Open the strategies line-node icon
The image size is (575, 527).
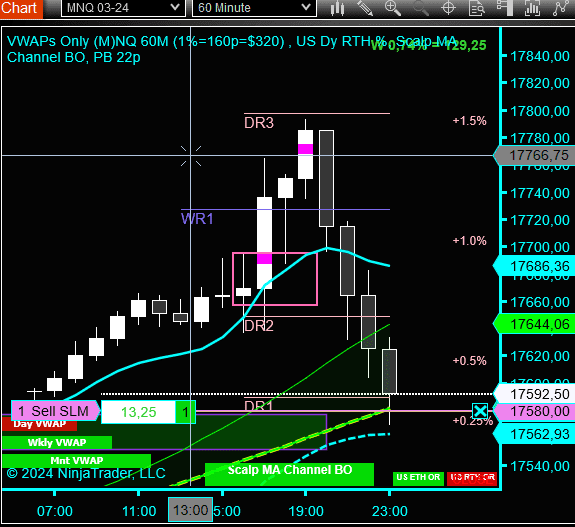pyautogui.click(x=561, y=8)
